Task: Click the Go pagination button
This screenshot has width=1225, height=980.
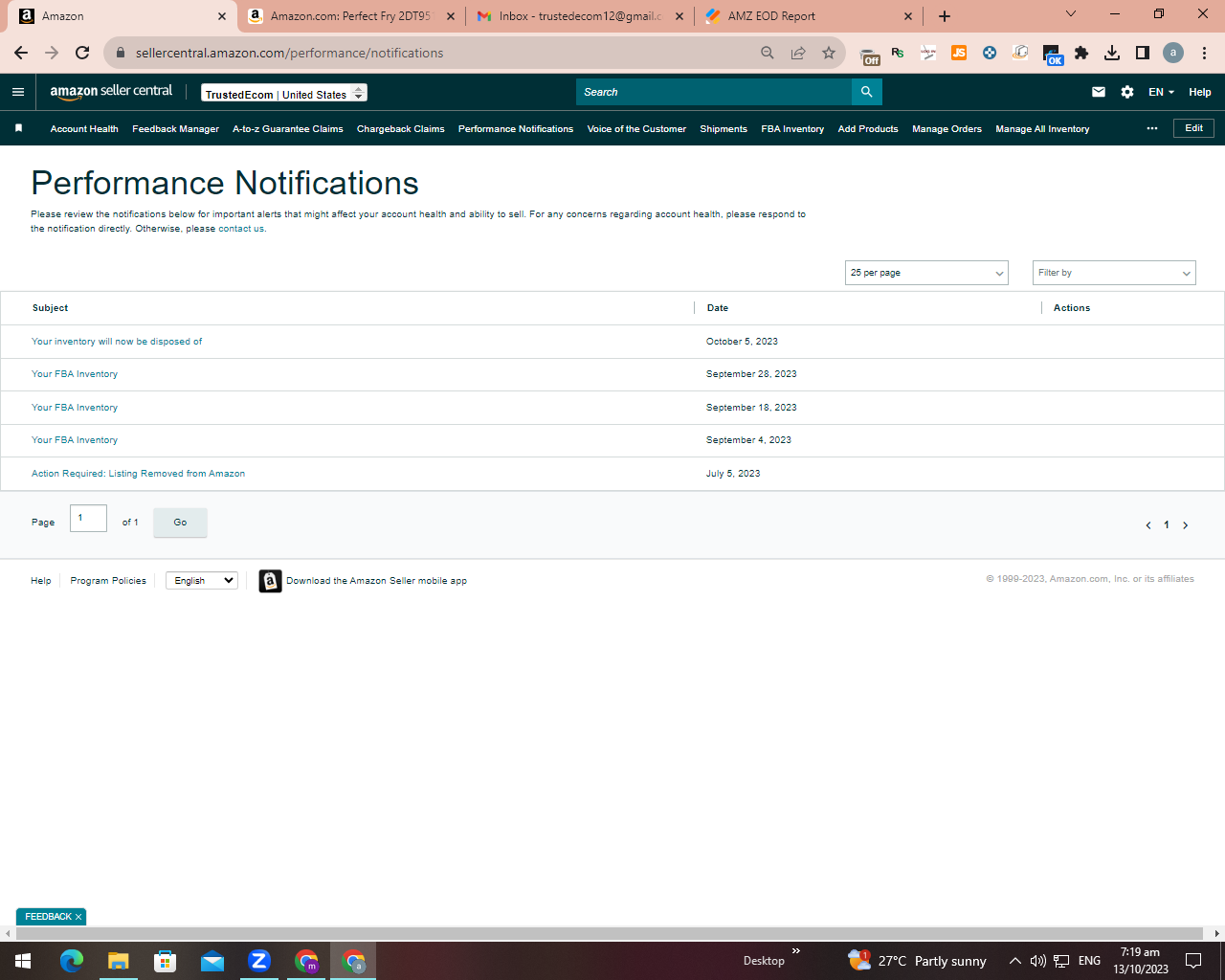Action: point(180,523)
